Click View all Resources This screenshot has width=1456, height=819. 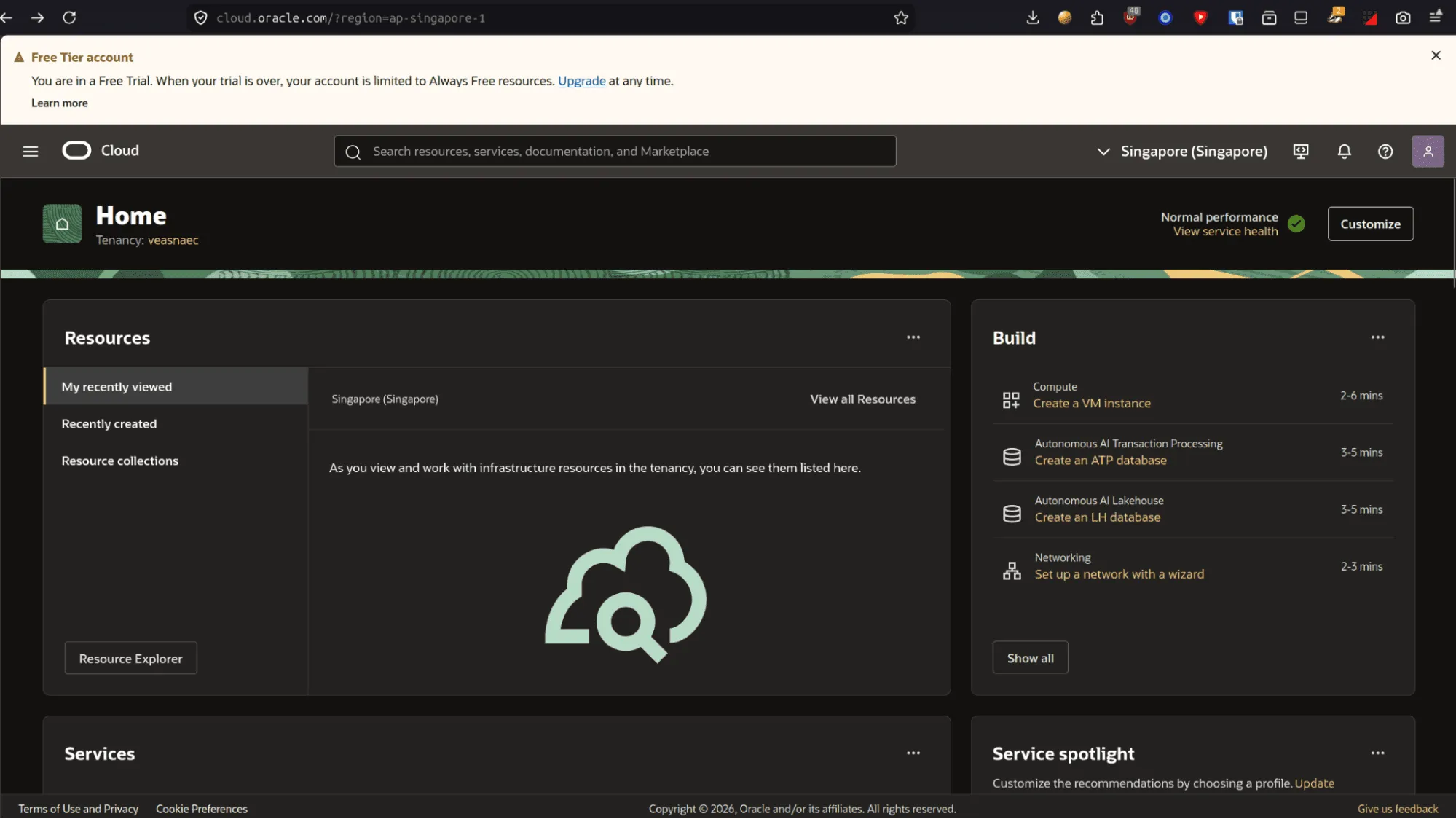pos(862,399)
